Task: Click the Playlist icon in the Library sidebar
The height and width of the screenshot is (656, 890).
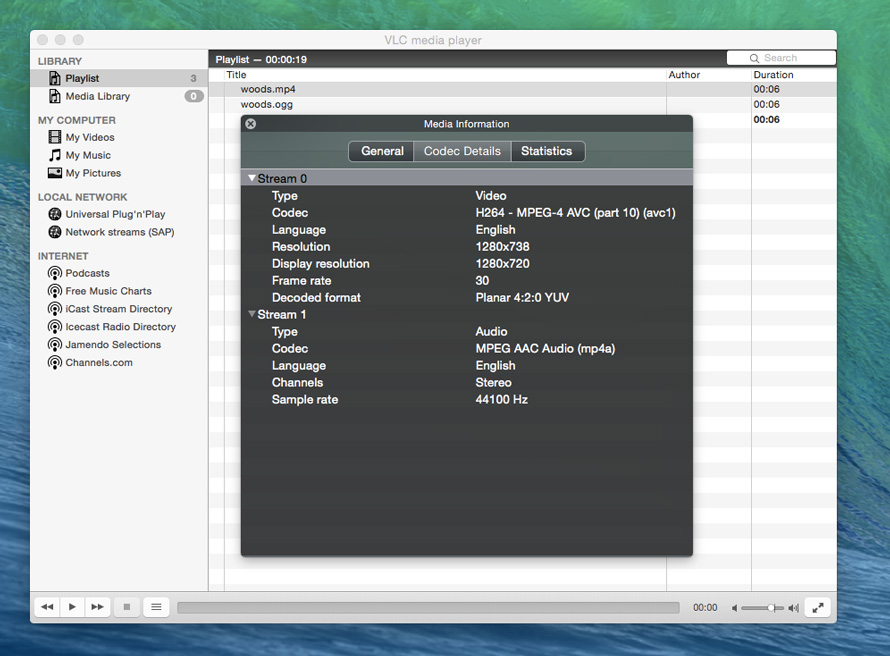Action: coord(54,78)
